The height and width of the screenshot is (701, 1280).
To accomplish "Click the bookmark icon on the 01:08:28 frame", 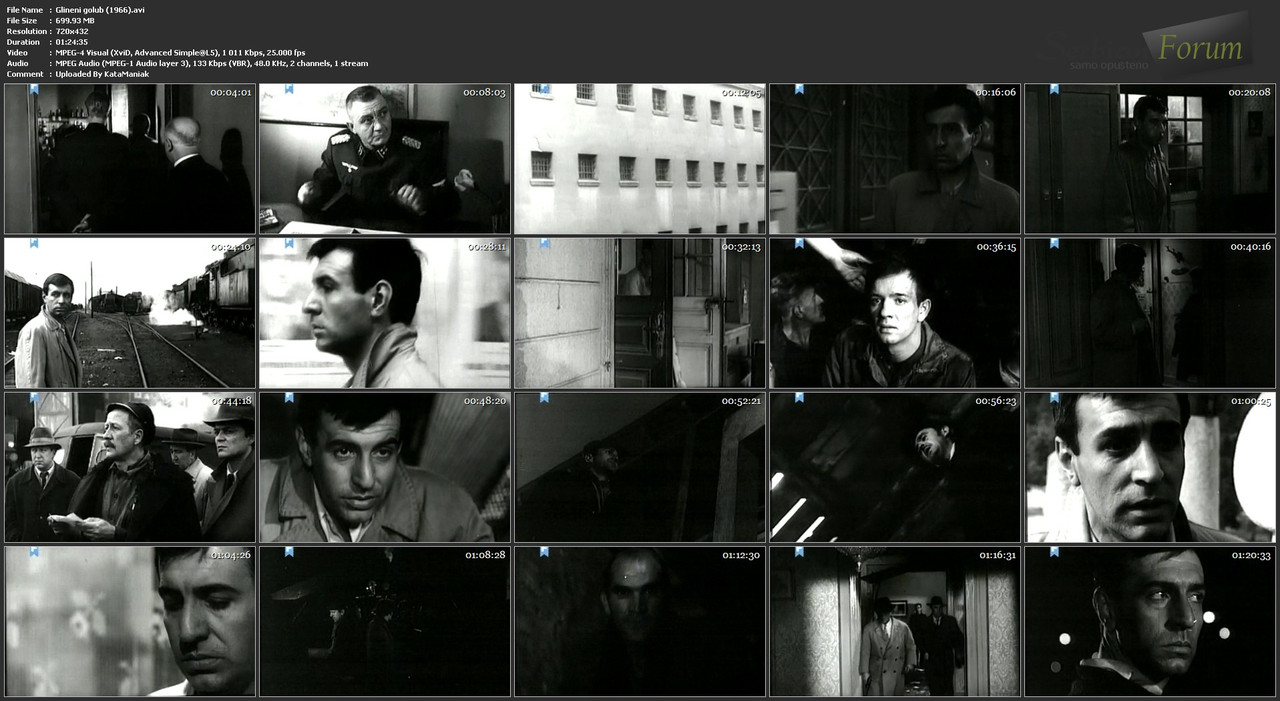I will pyautogui.click(x=289, y=551).
